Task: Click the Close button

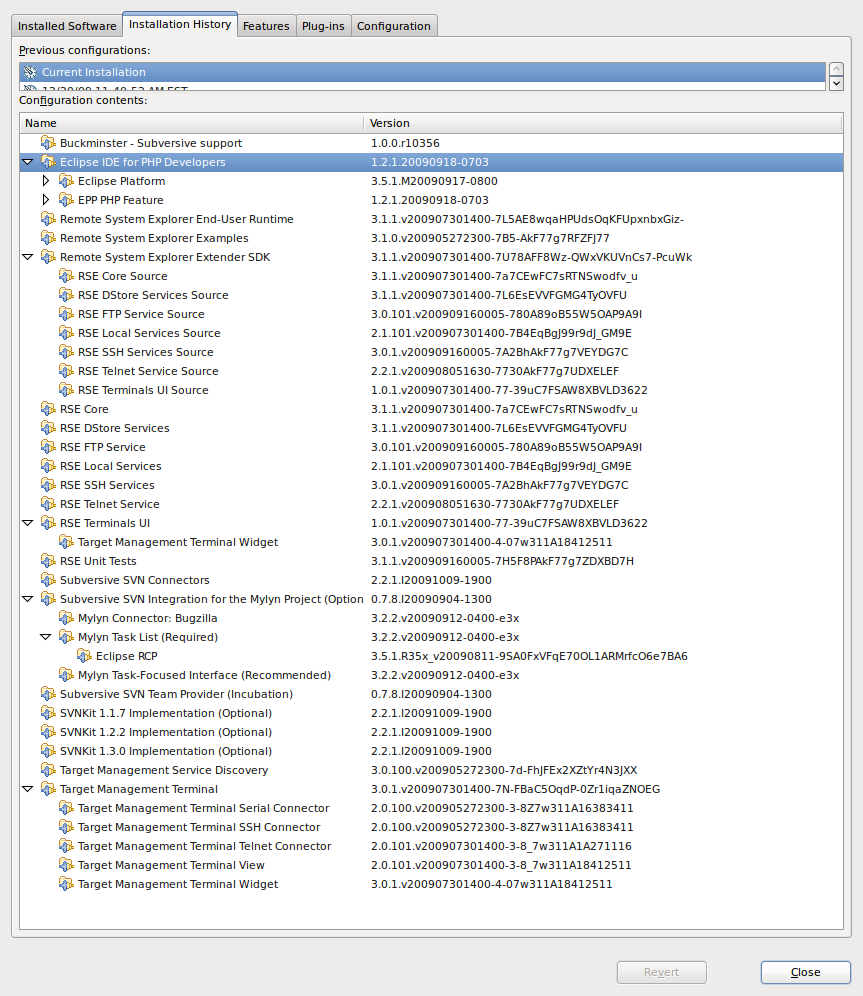Action: [805, 972]
